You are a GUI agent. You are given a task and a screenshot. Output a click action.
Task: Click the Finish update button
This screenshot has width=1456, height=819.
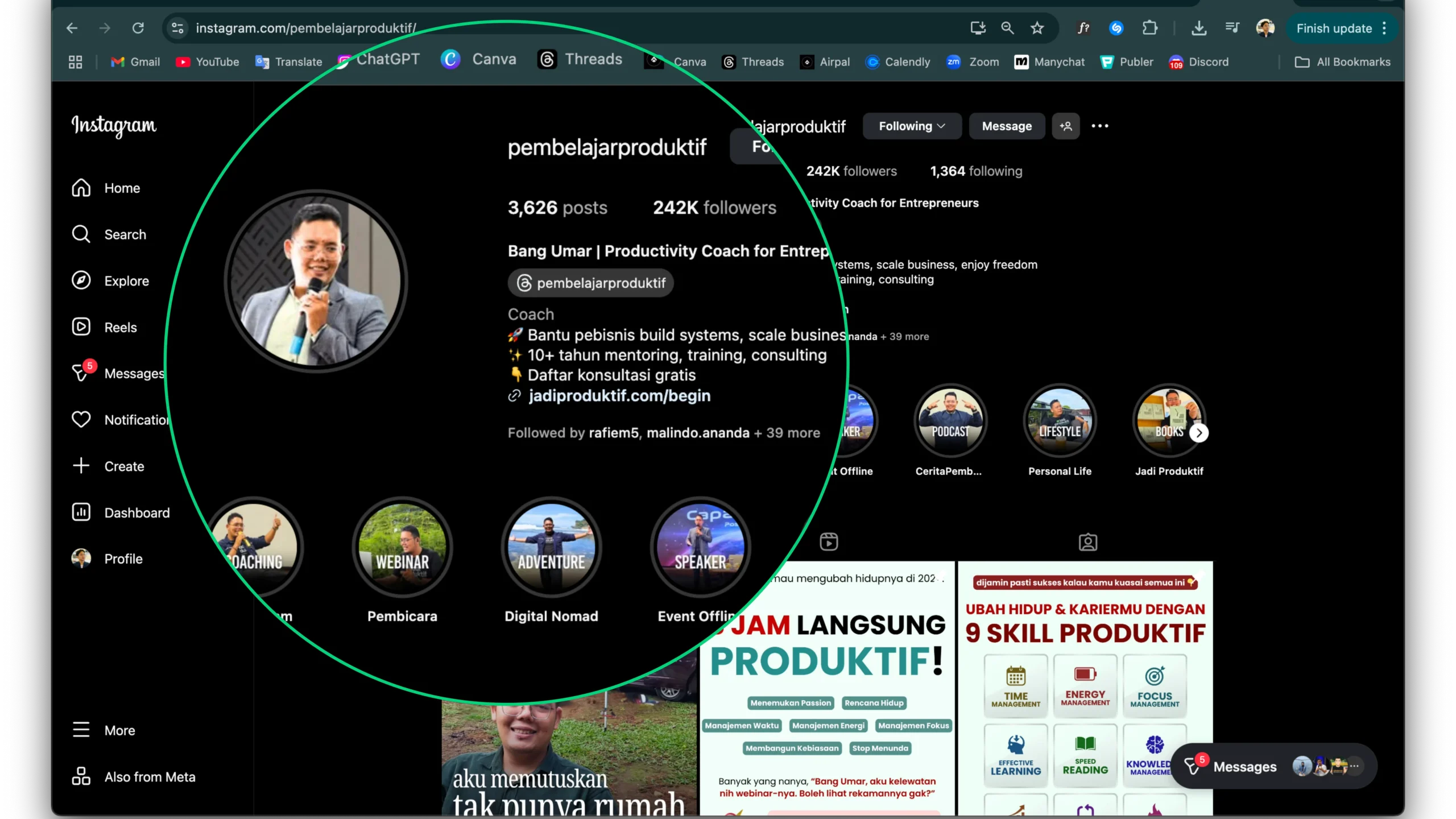point(1334,28)
